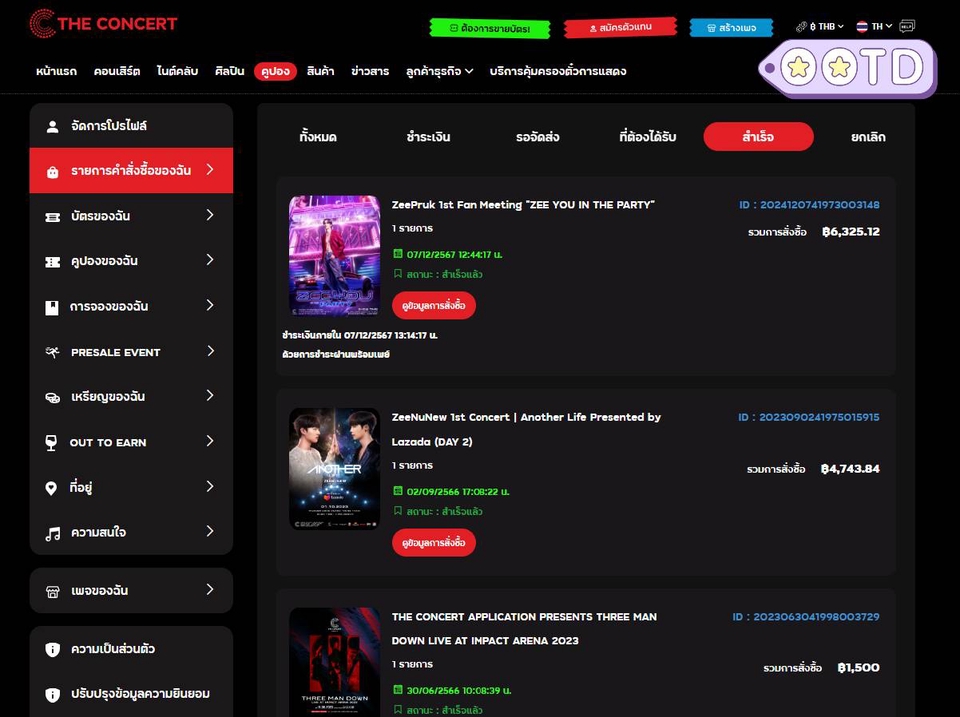Viewport: 960px width, 717px height.
Task: Select the ชำระเงิน orders tab
Action: [x=427, y=137]
